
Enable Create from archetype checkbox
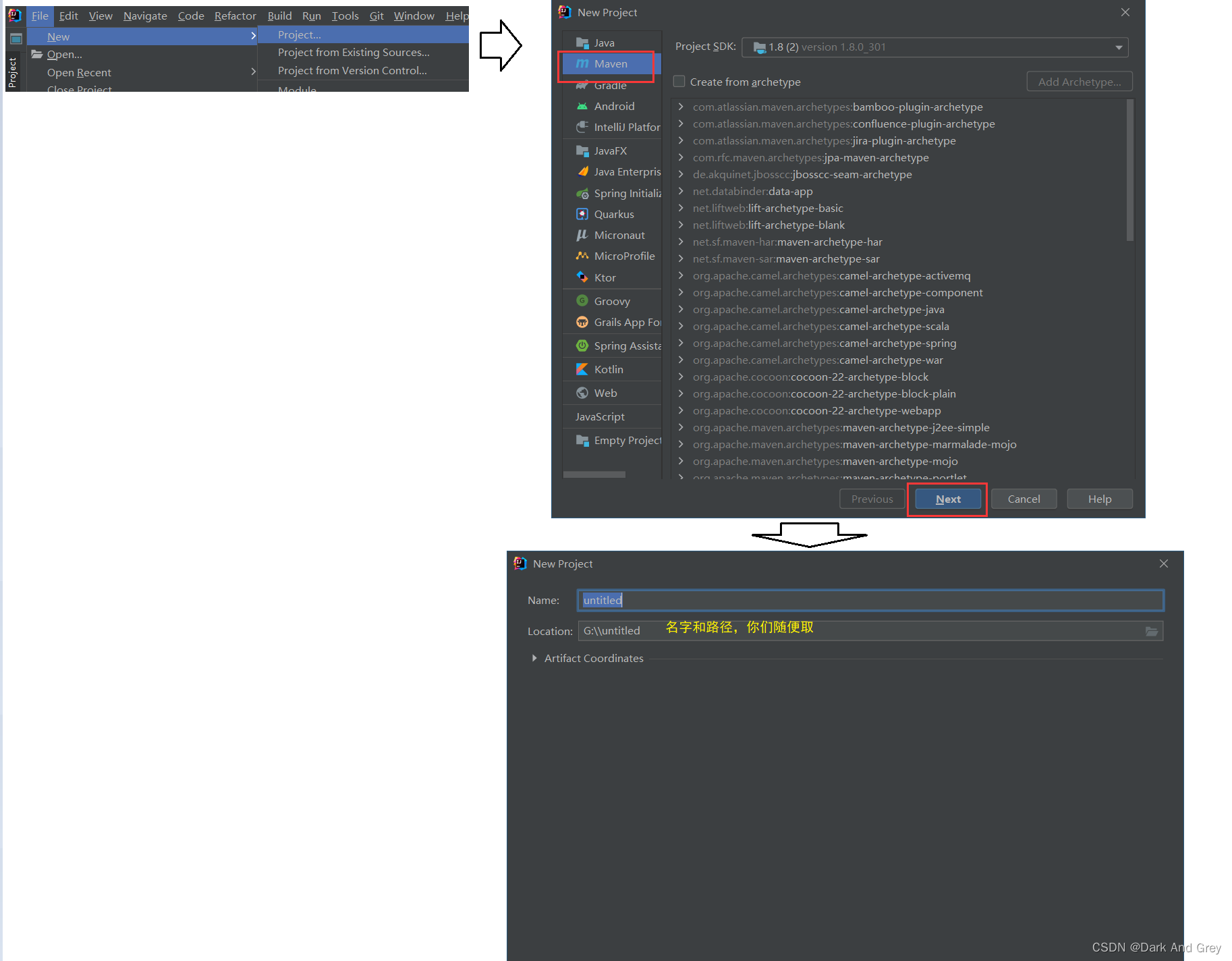pos(679,82)
